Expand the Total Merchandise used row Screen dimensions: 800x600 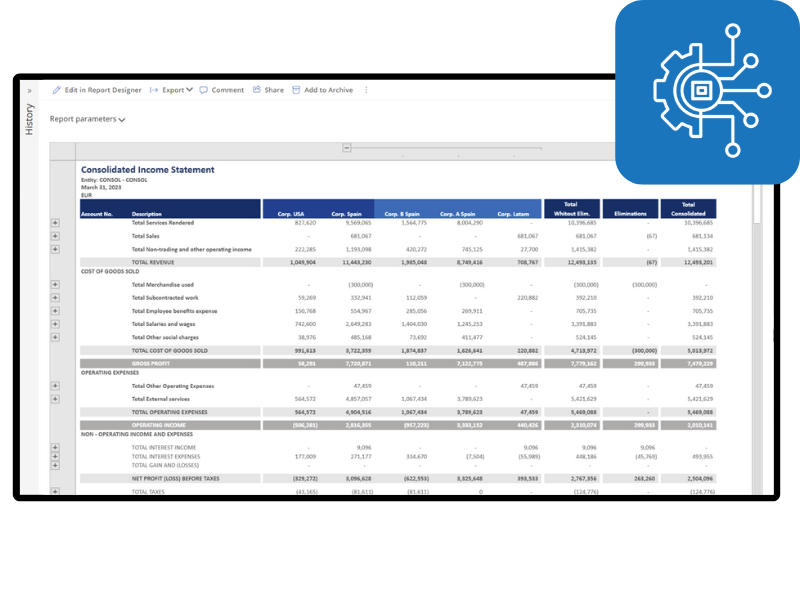(55, 285)
